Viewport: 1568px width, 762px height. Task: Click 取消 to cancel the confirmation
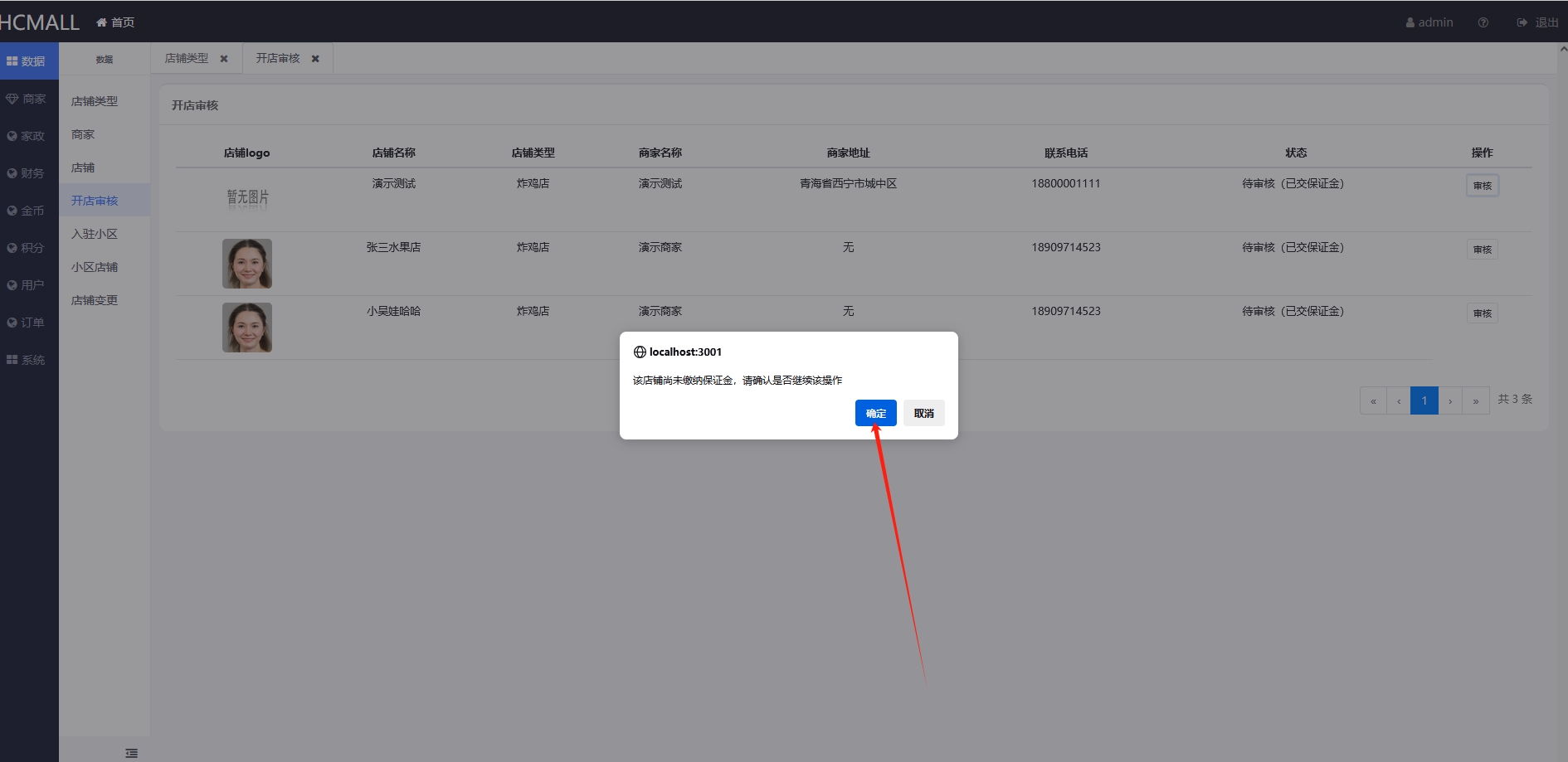click(923, 413)
